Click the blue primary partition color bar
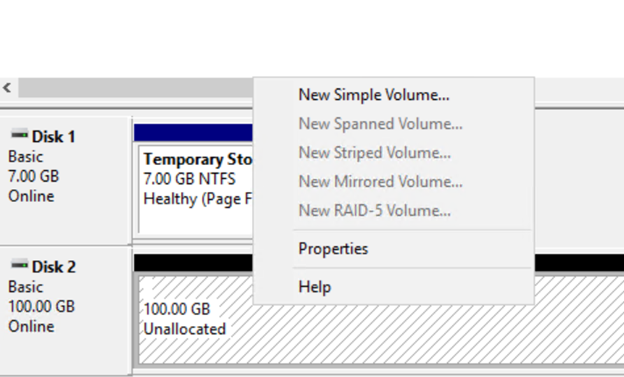Screen dimensions: 624x377 coord(193,133)
